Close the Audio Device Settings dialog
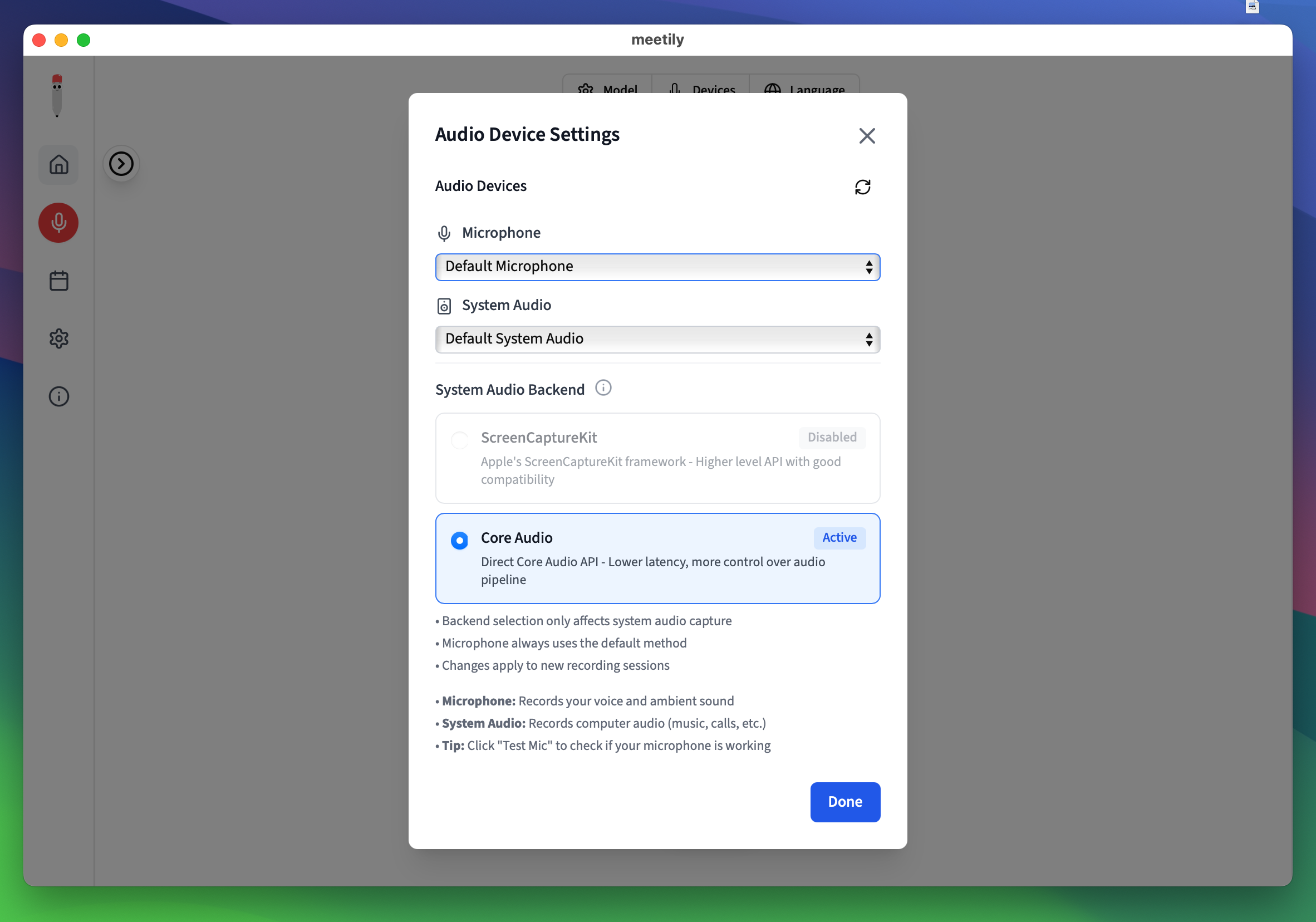This screenshot has width=1316, height=922. tap(867, 135)
